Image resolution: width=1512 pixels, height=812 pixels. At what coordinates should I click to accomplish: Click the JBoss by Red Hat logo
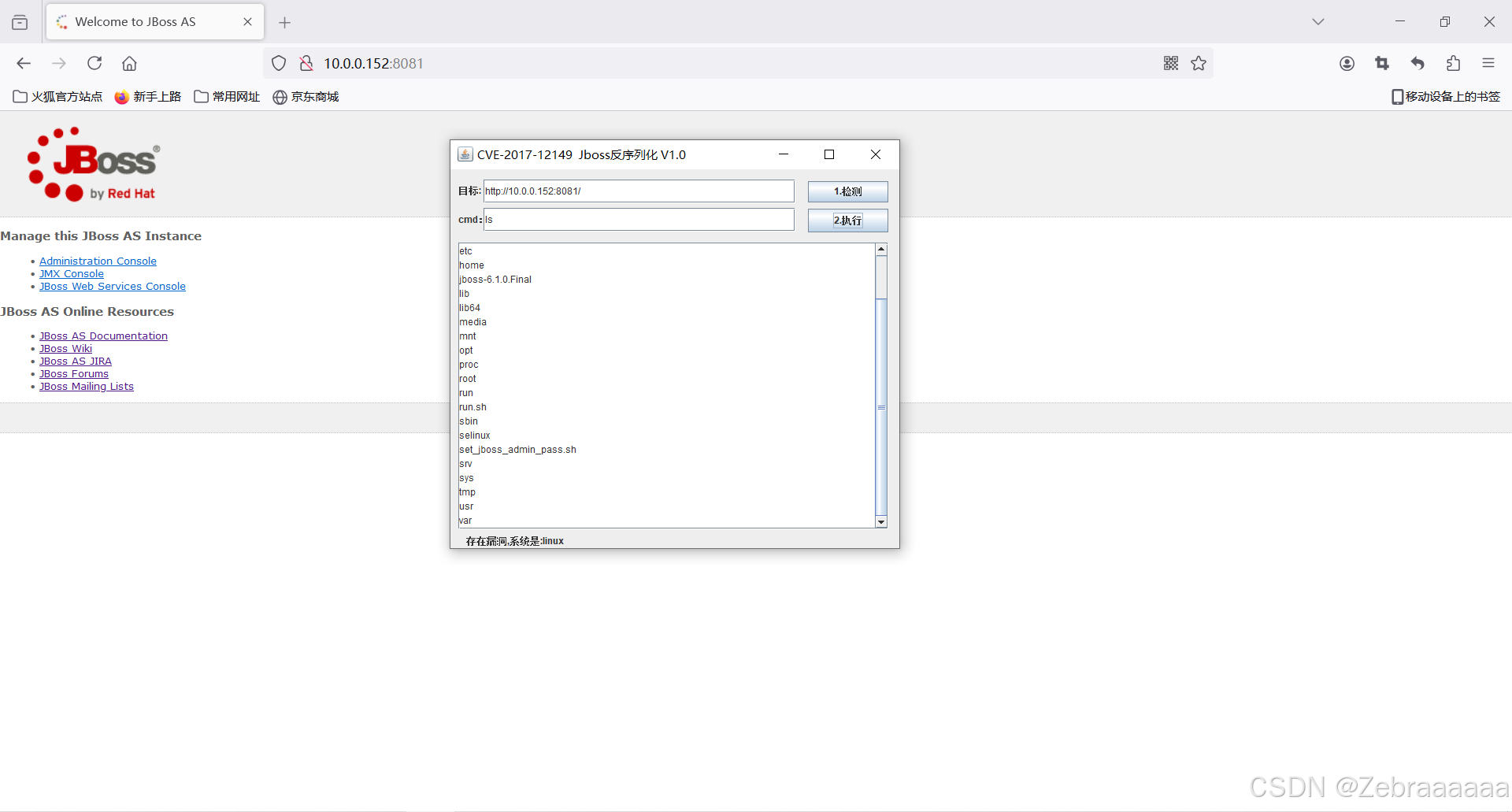tap(93, 165)
